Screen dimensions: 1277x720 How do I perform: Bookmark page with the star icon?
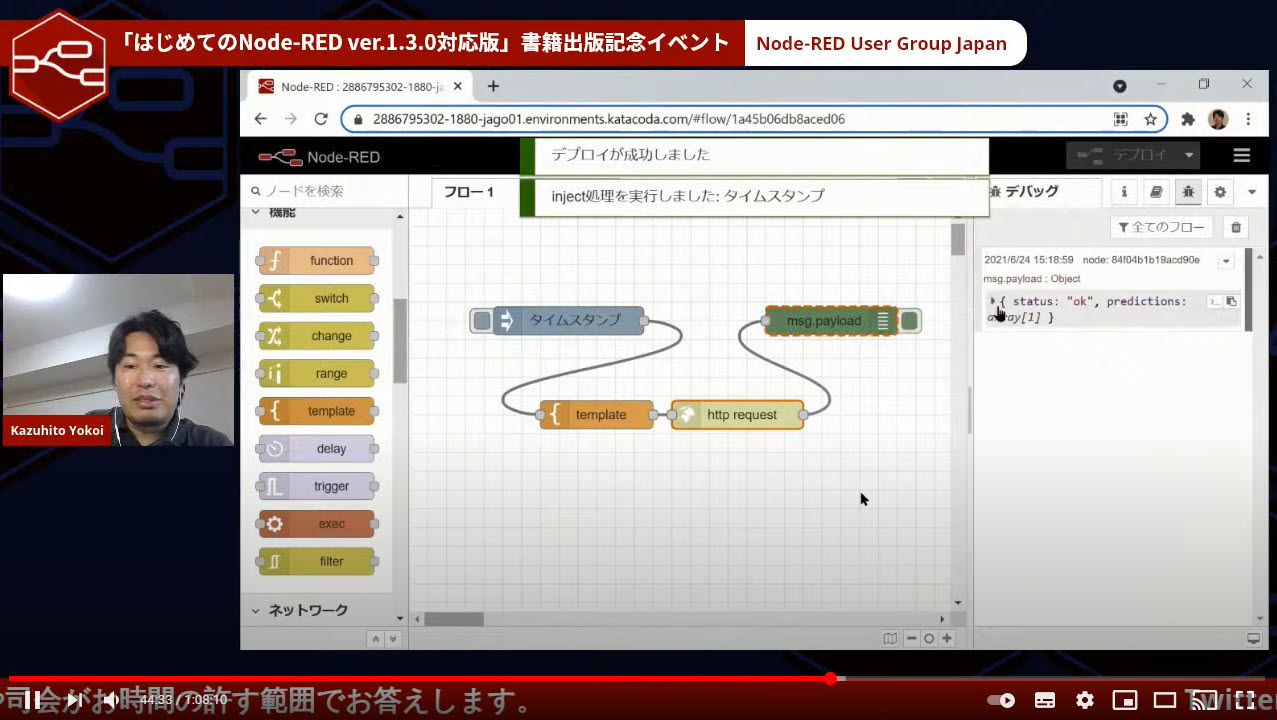click(1150, 119)
